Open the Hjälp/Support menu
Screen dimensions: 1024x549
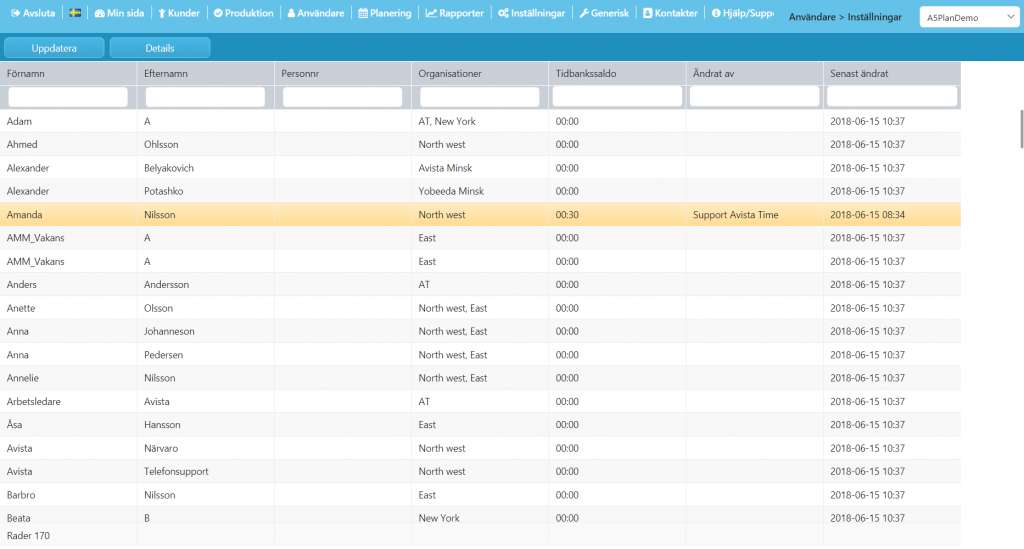point(743,13)
